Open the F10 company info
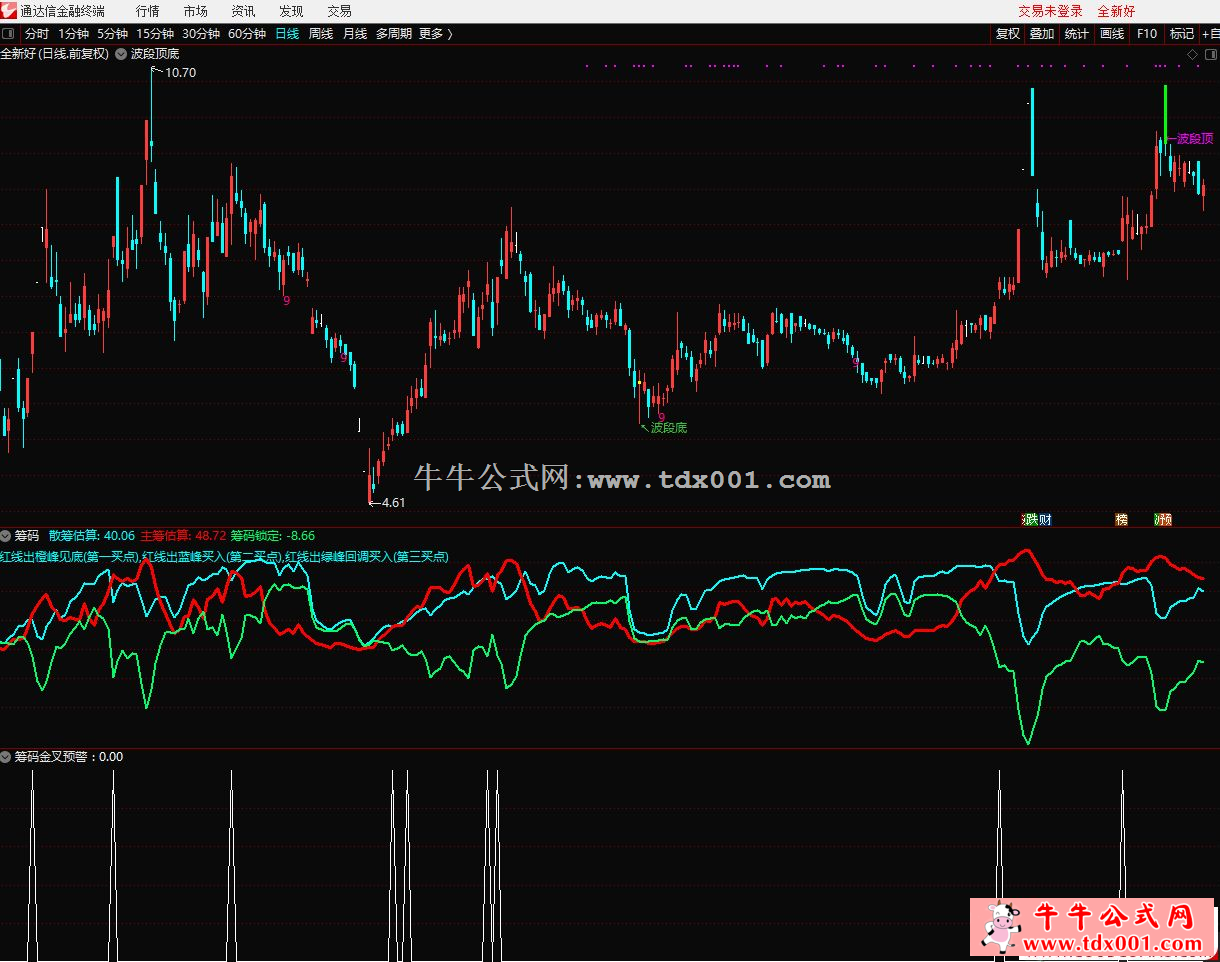Image resolution: width=1220 pixels, height=962 pixels. click(x=1147, y=34)
